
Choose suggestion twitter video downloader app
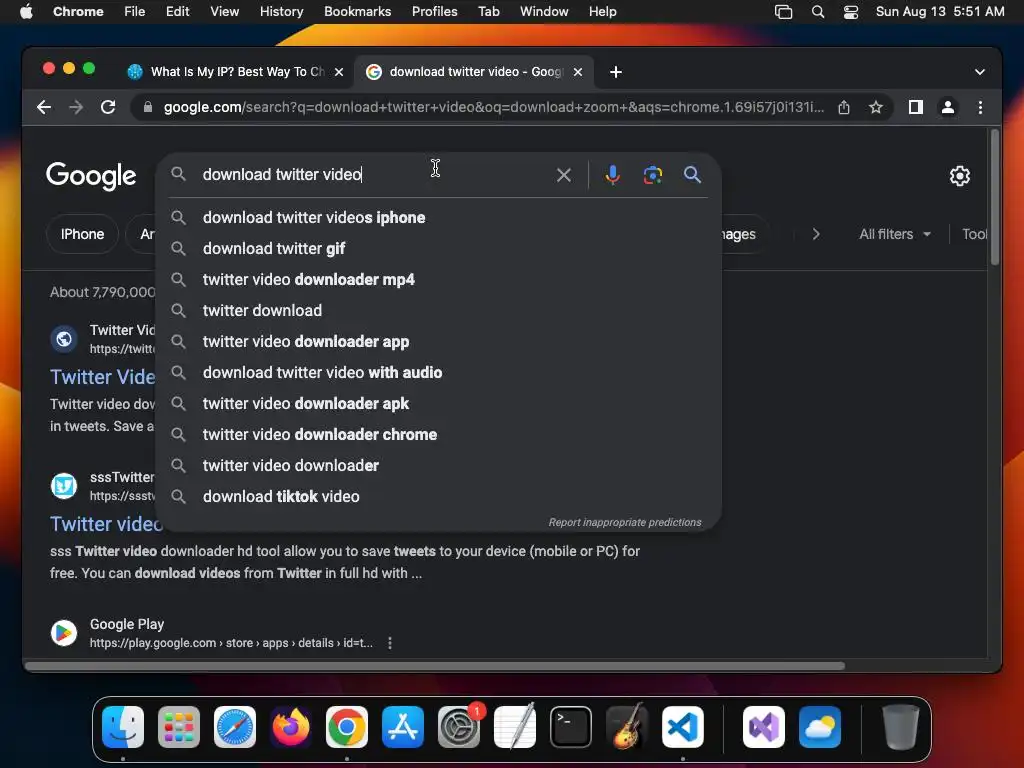click(x=438, y=342)
